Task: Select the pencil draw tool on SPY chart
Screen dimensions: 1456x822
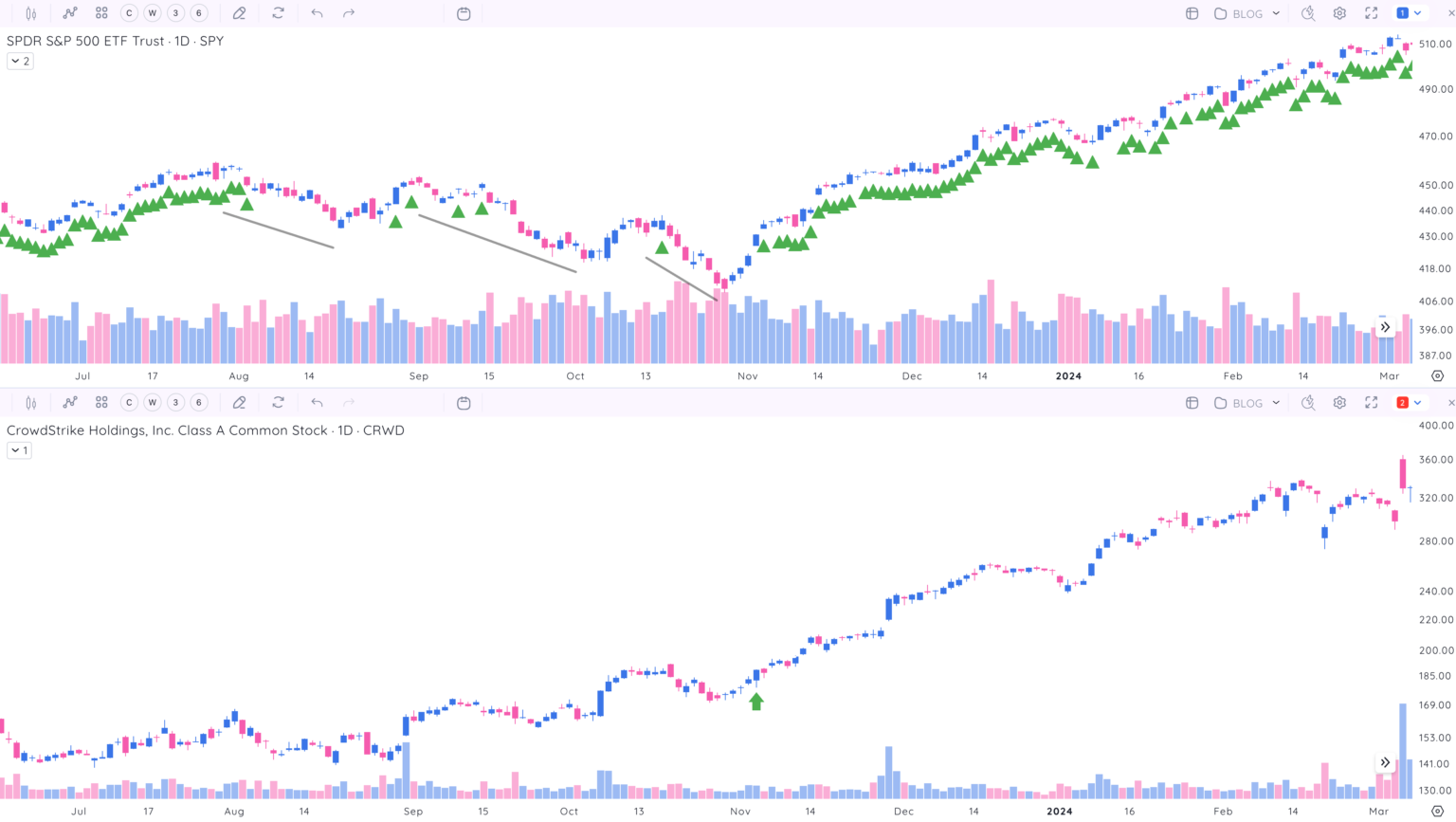Action: (239, 13)
